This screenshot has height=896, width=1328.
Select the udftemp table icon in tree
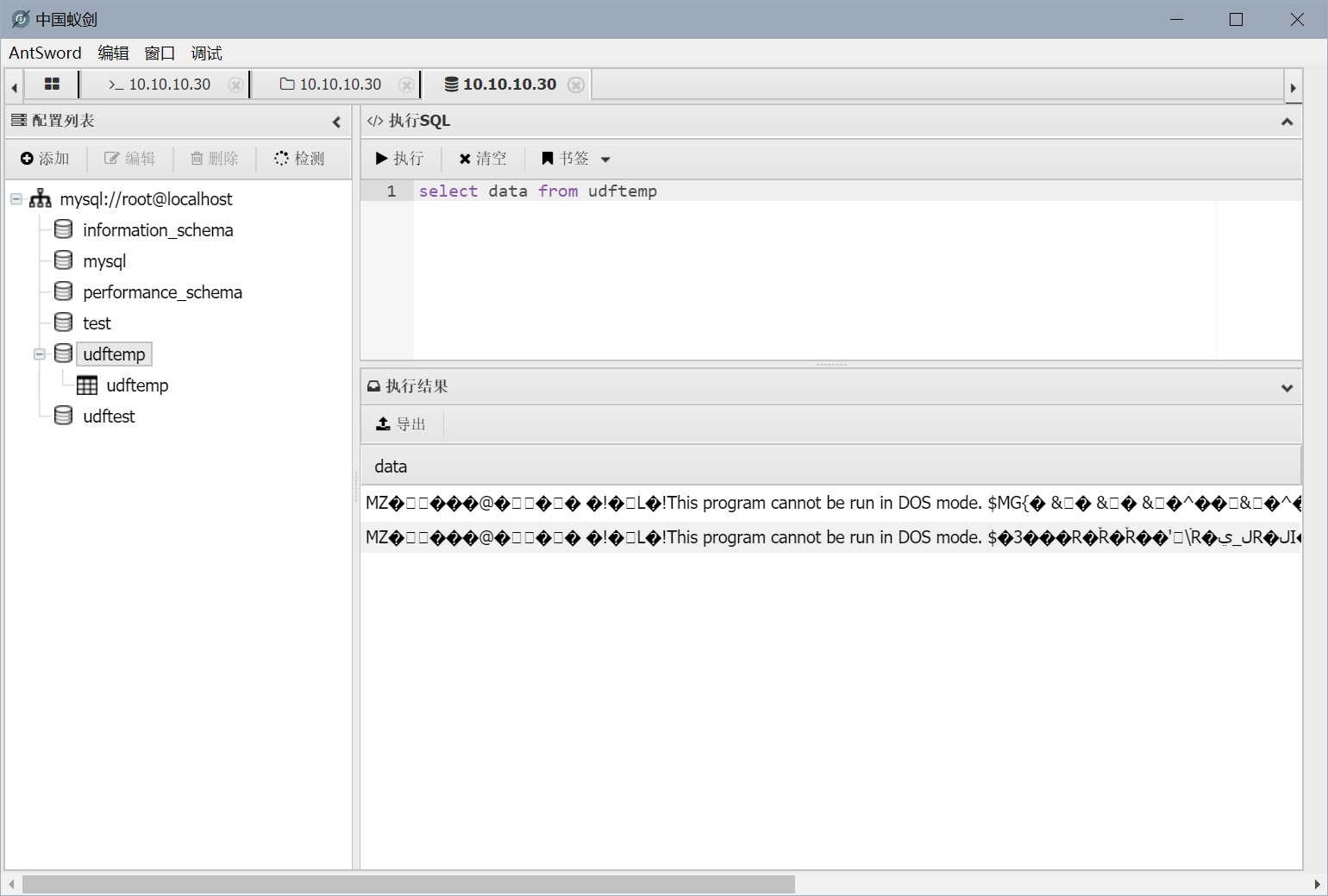(87, 385)
